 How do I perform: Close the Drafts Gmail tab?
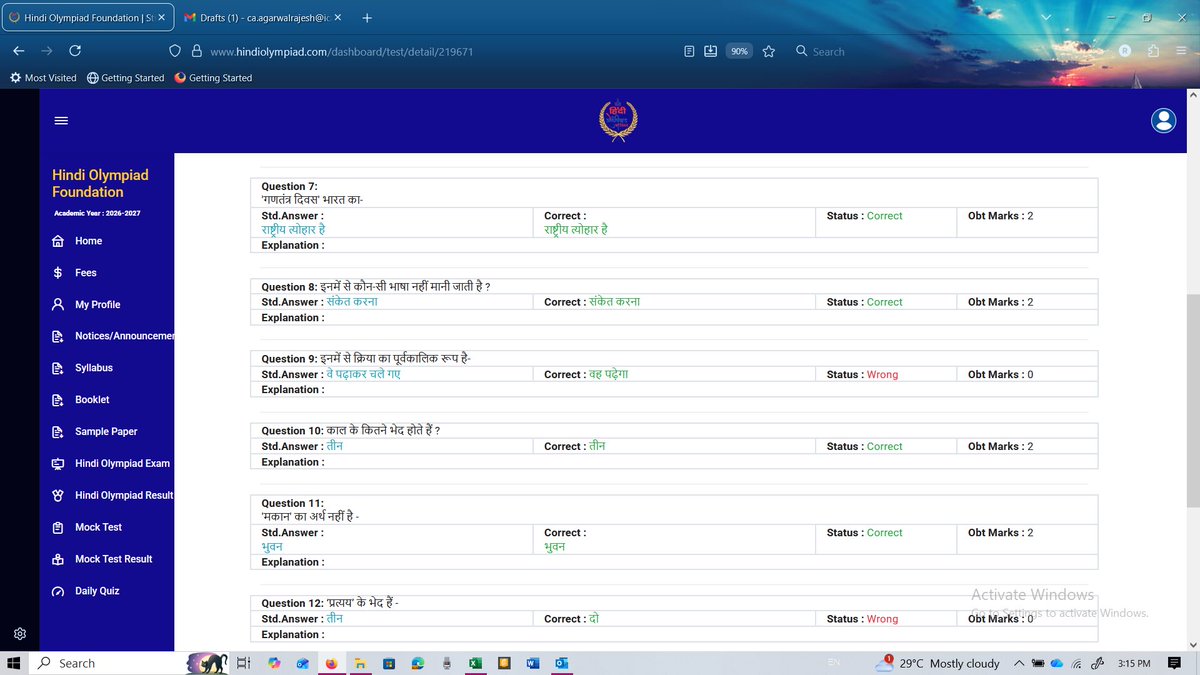click(338, 18)
